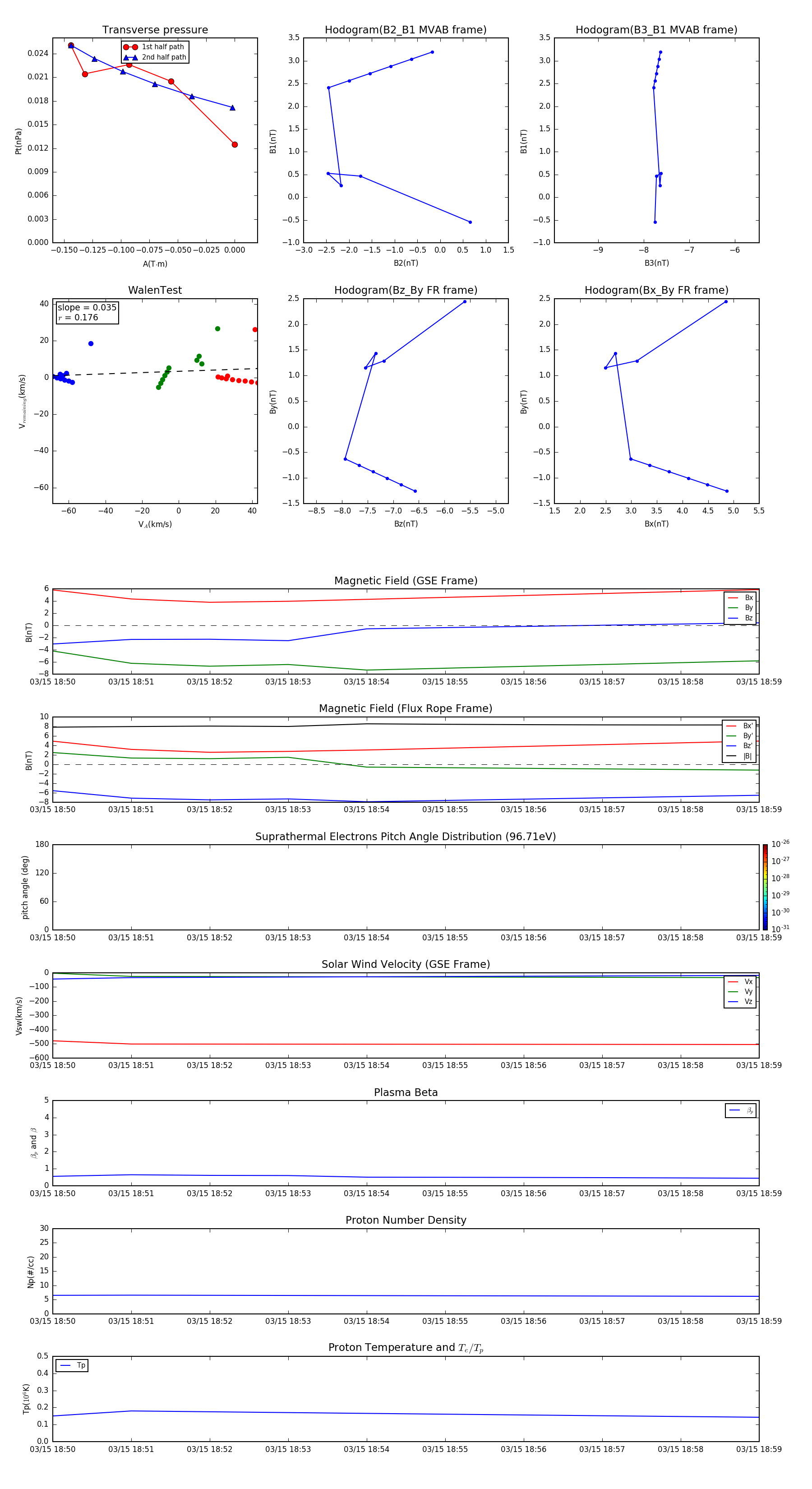Click the 'B2(nT)' x-axis label

click(x=406, y=263)
